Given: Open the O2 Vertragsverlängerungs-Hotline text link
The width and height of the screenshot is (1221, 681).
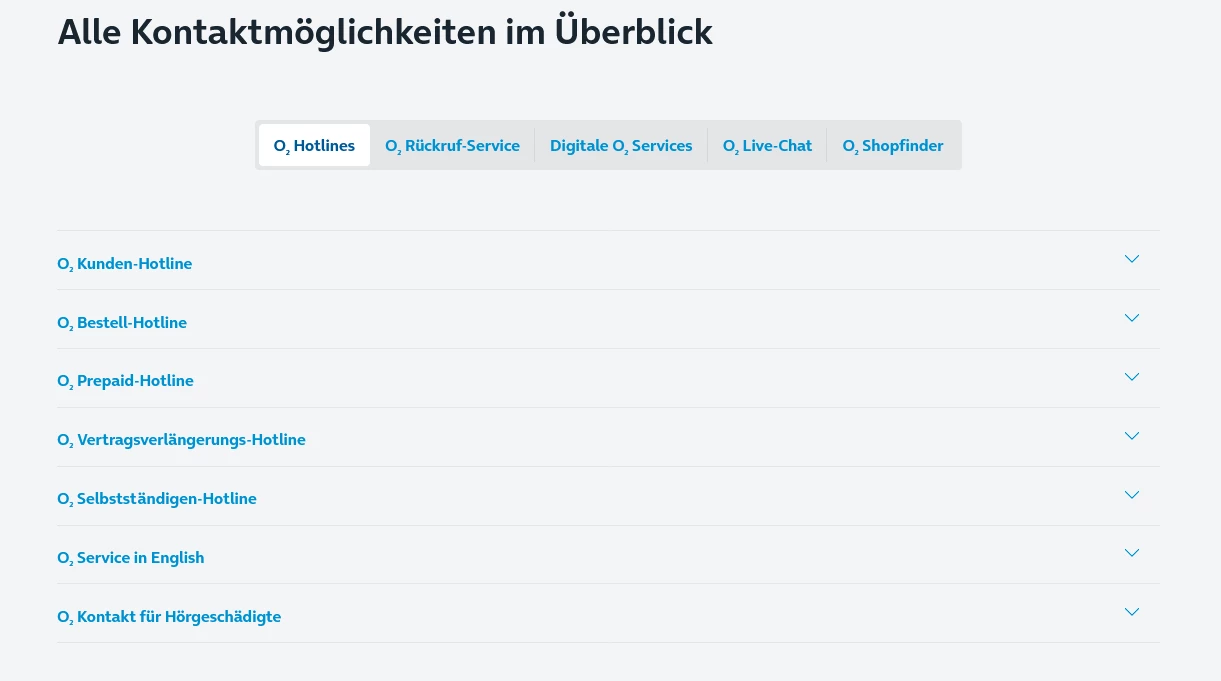Looking at the screenshot, I should pos(182,440).
